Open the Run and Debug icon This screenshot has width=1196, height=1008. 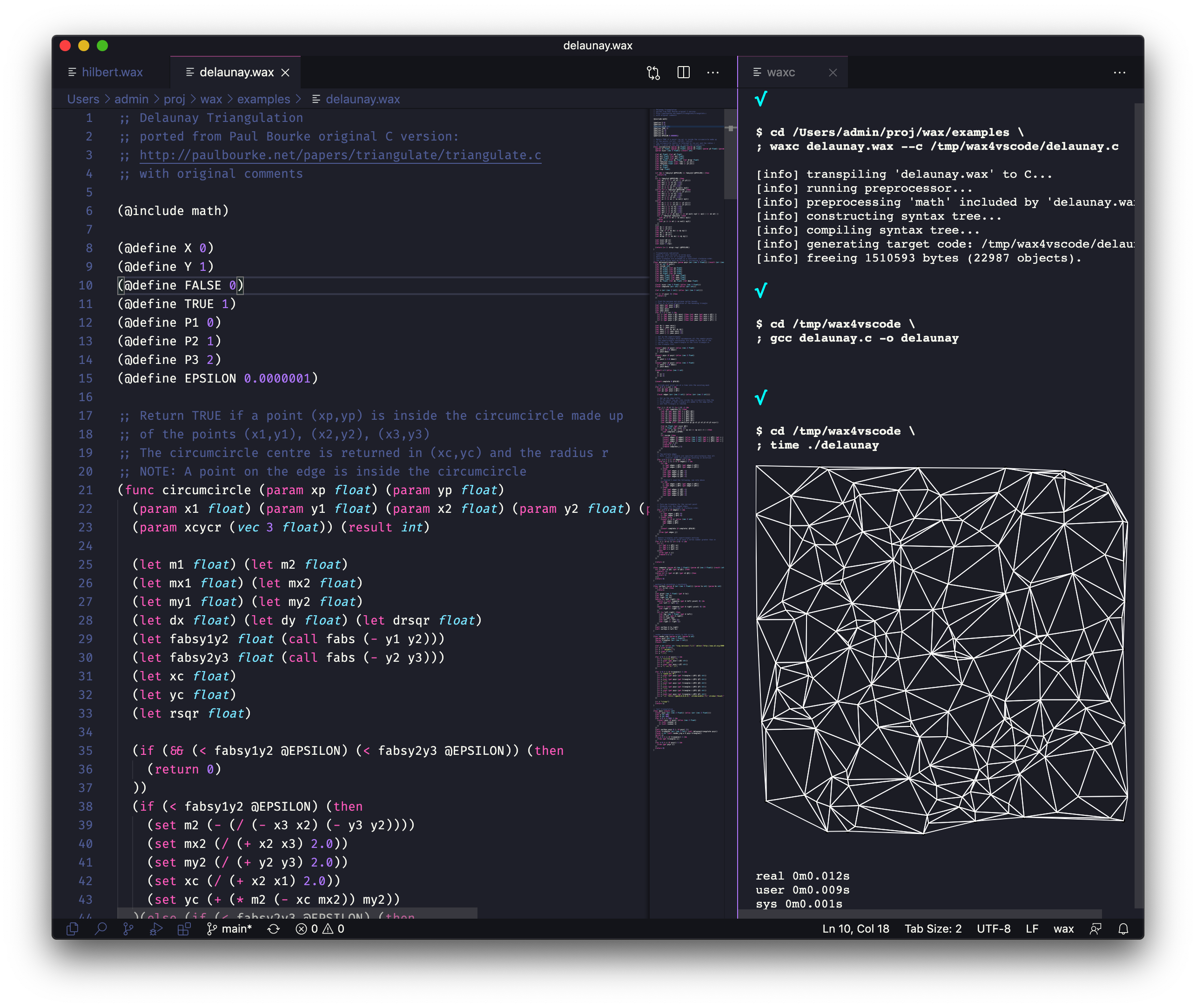pyautogui.click(x=156, y=928)
